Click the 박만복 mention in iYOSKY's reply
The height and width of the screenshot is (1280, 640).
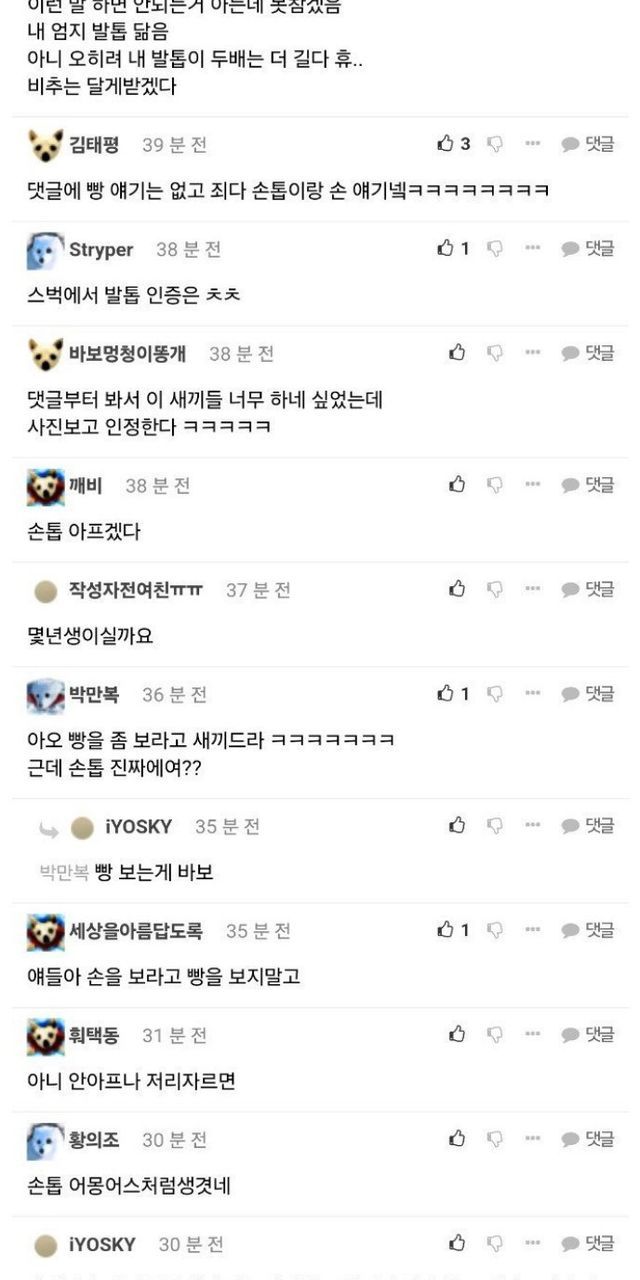pos(64,873)
